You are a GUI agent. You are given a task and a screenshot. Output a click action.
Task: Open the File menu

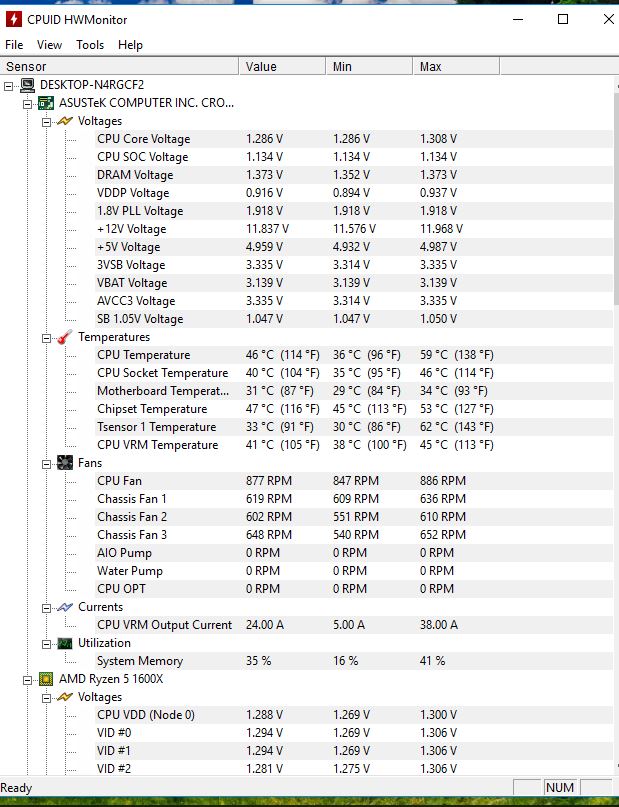point(14,45)
